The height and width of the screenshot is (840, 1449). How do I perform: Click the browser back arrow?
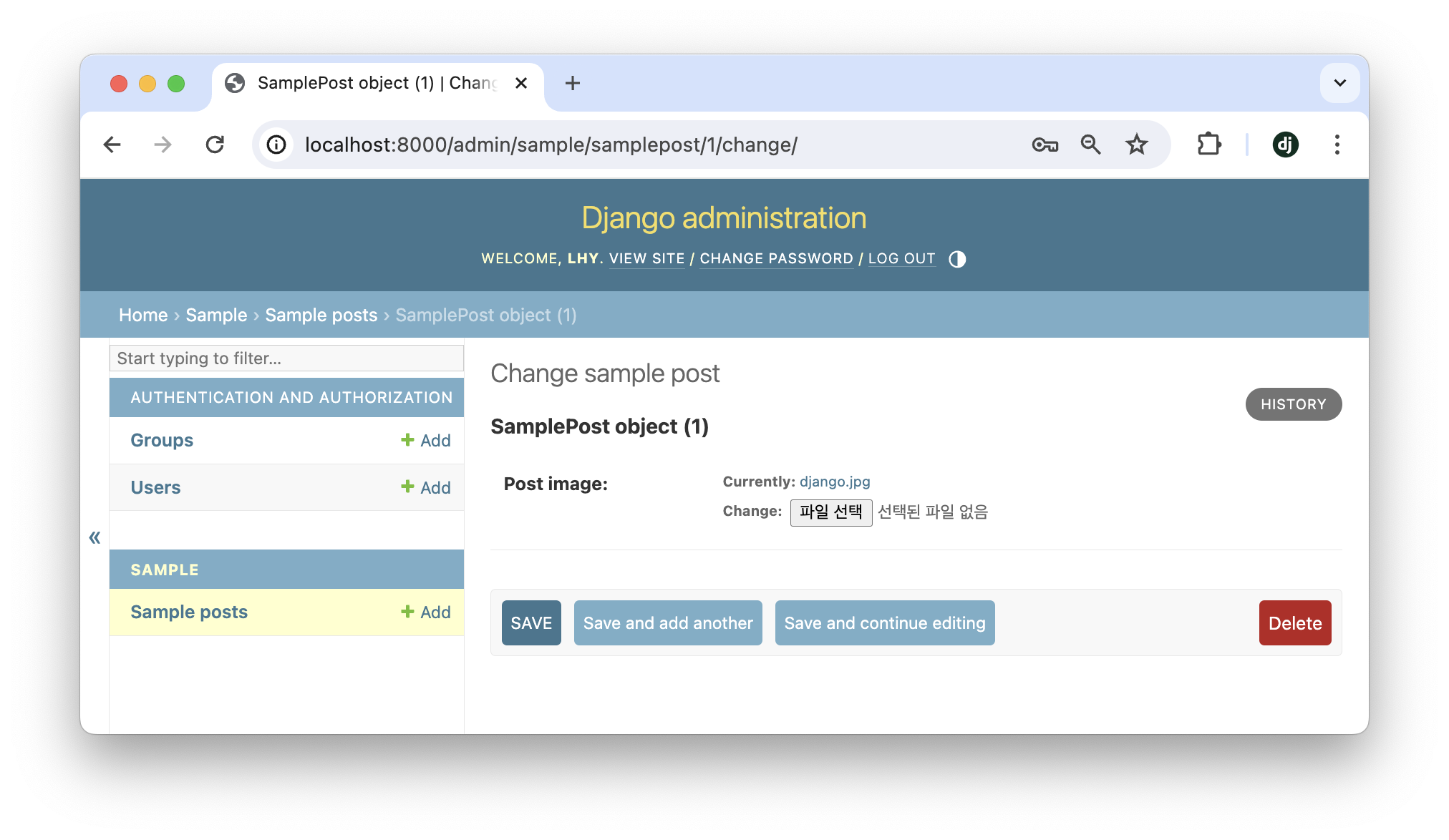[x=112, y=145]
